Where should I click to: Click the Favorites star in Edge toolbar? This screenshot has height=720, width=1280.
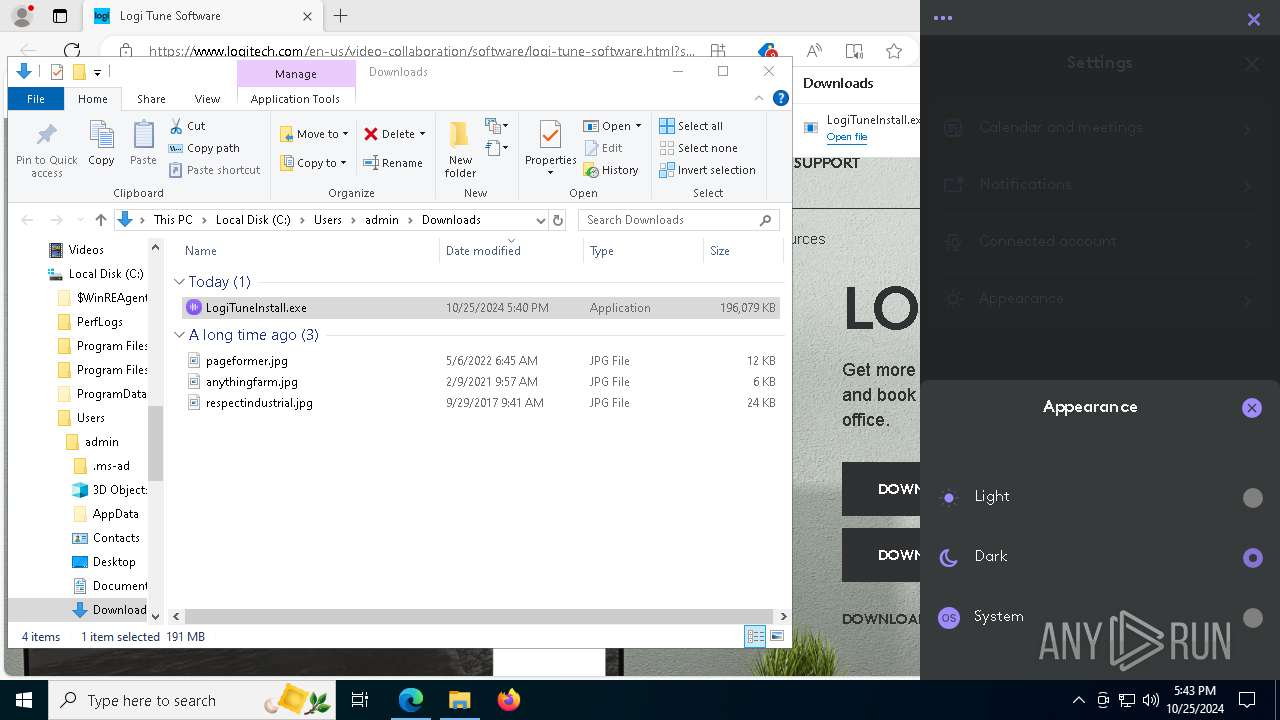(894, 51)
